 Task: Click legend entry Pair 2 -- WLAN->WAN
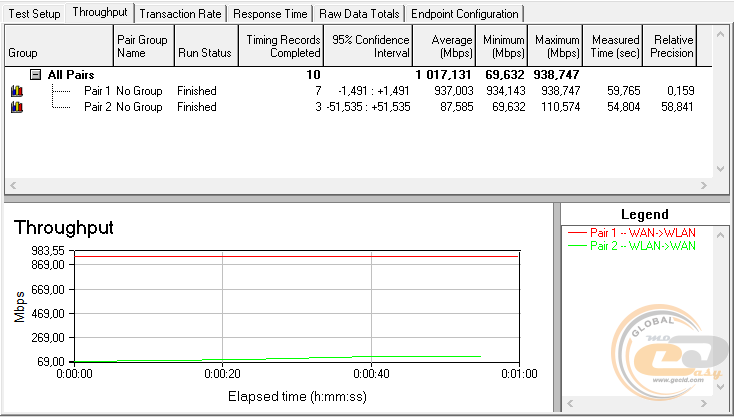[631, 246]
